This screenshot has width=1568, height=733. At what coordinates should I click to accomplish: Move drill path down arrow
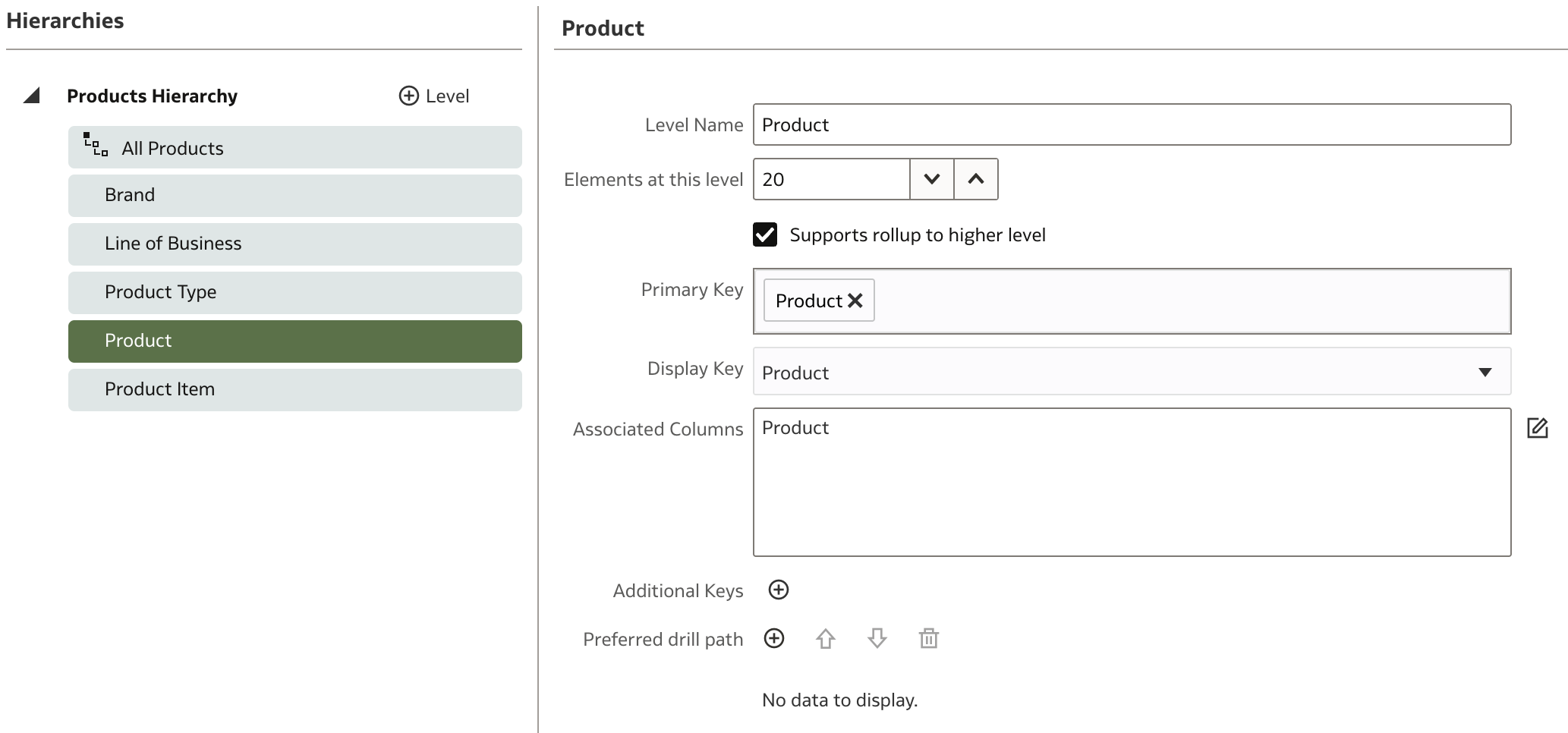877,639
